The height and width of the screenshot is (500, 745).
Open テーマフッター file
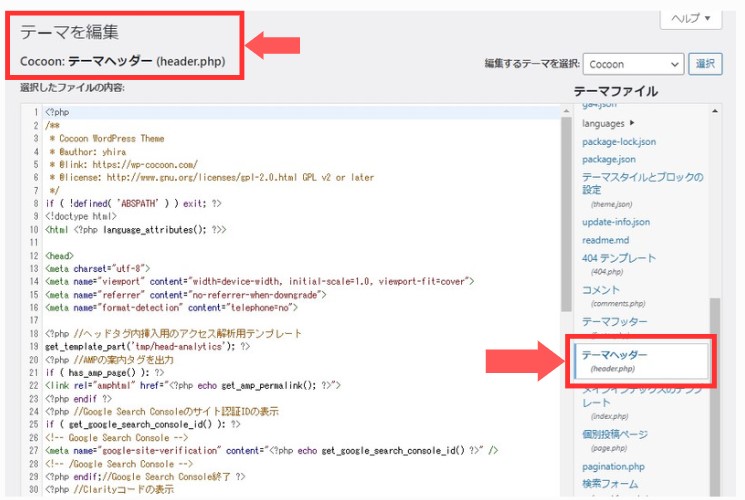[x=614, y=322]
